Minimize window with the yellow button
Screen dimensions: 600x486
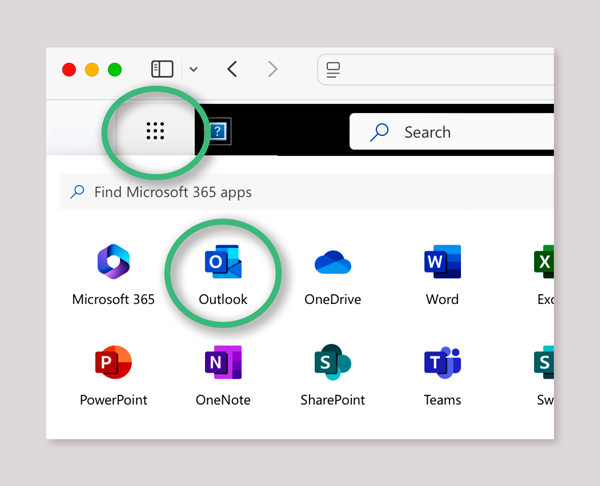(92, 70)
